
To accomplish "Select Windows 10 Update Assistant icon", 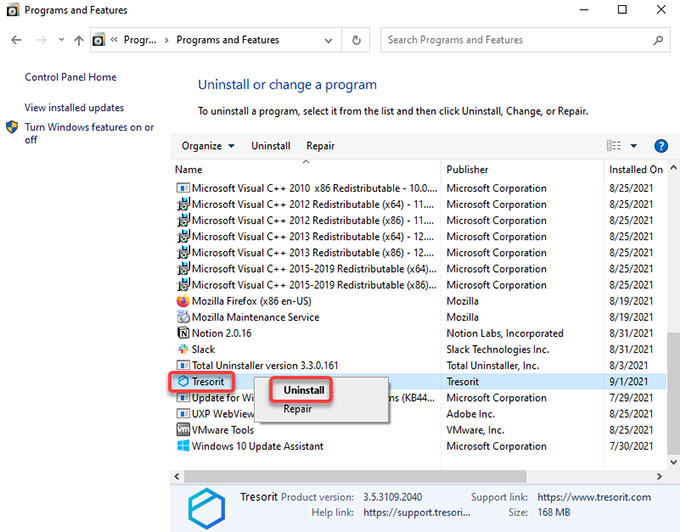I will (x=183, y=446).
